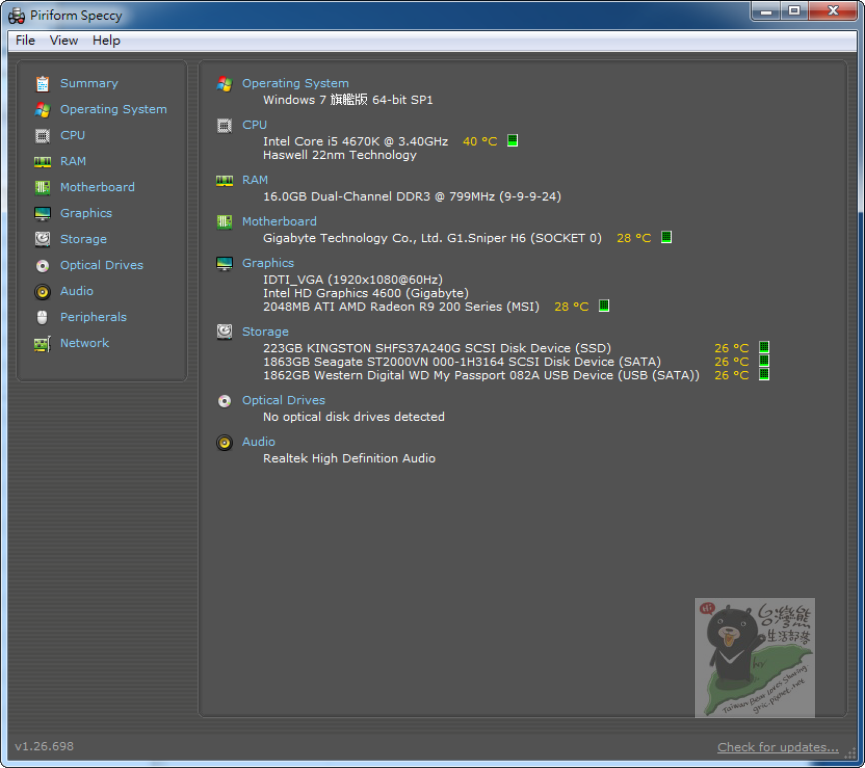
Task: Click the Motherboard icon in sidebar
Action: pos(42,187)
